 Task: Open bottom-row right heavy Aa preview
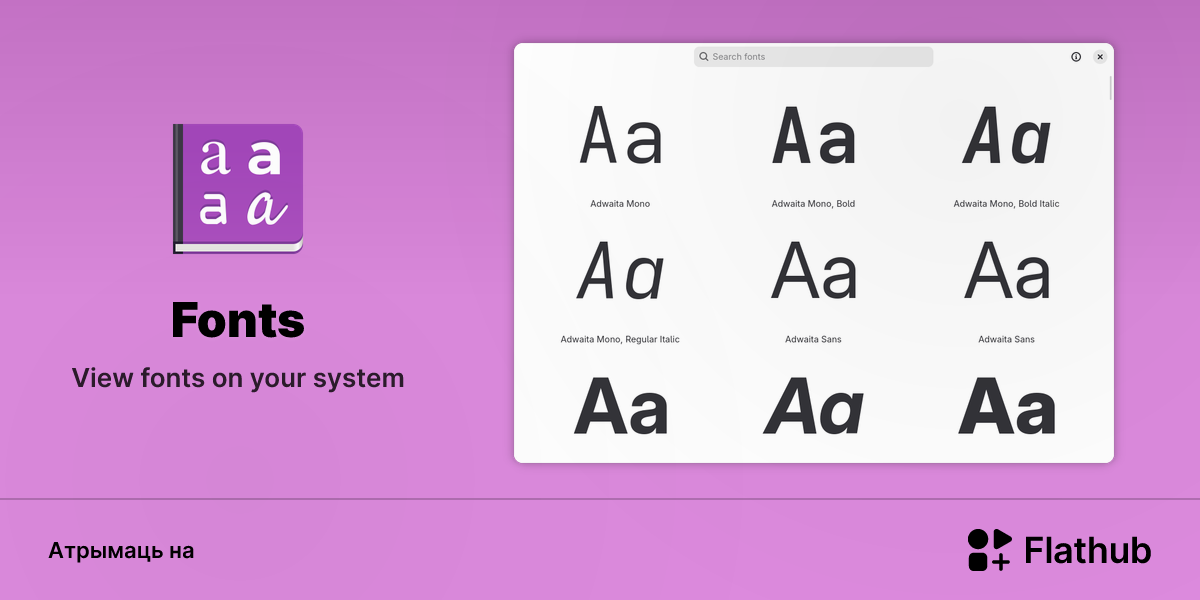pos(1006,406)
